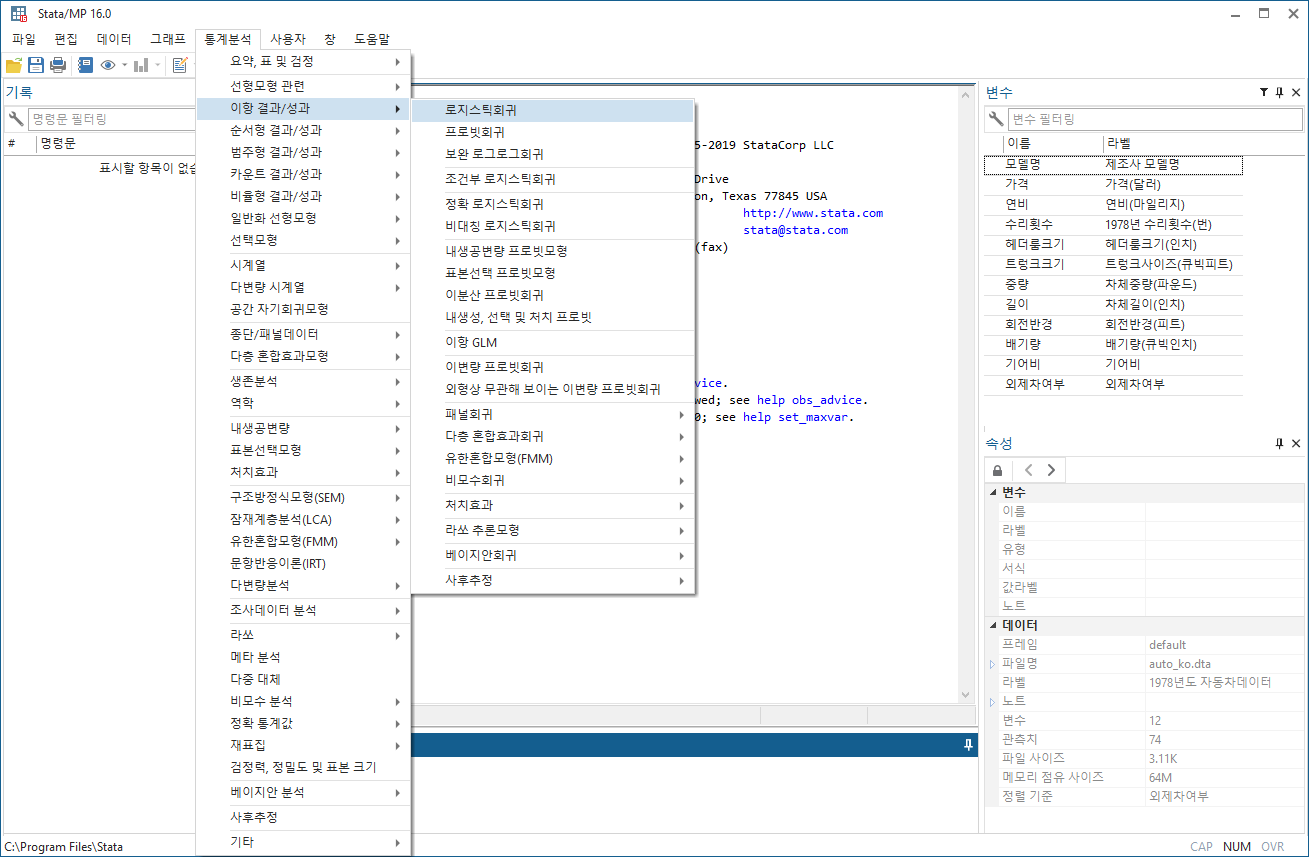
Task: Click the NUM status bar indicator
Action: 1237,846
